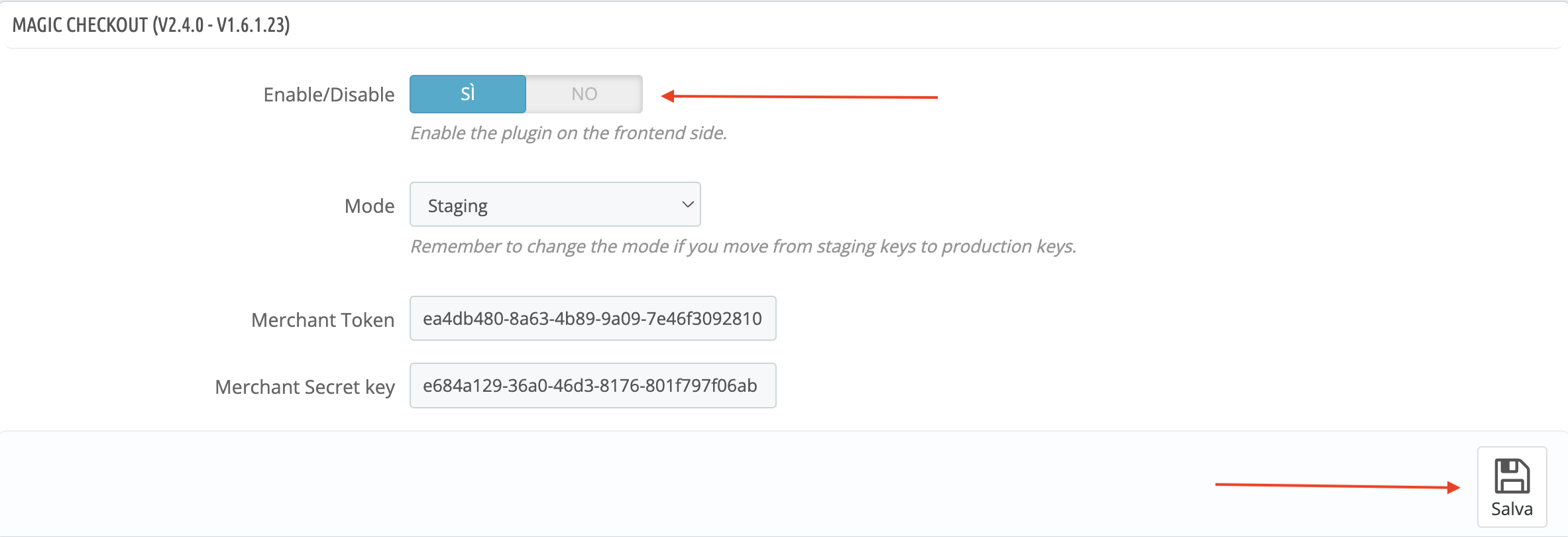
Task: Click the red arrow pointing at the toggle
Action: coord(799,97)
